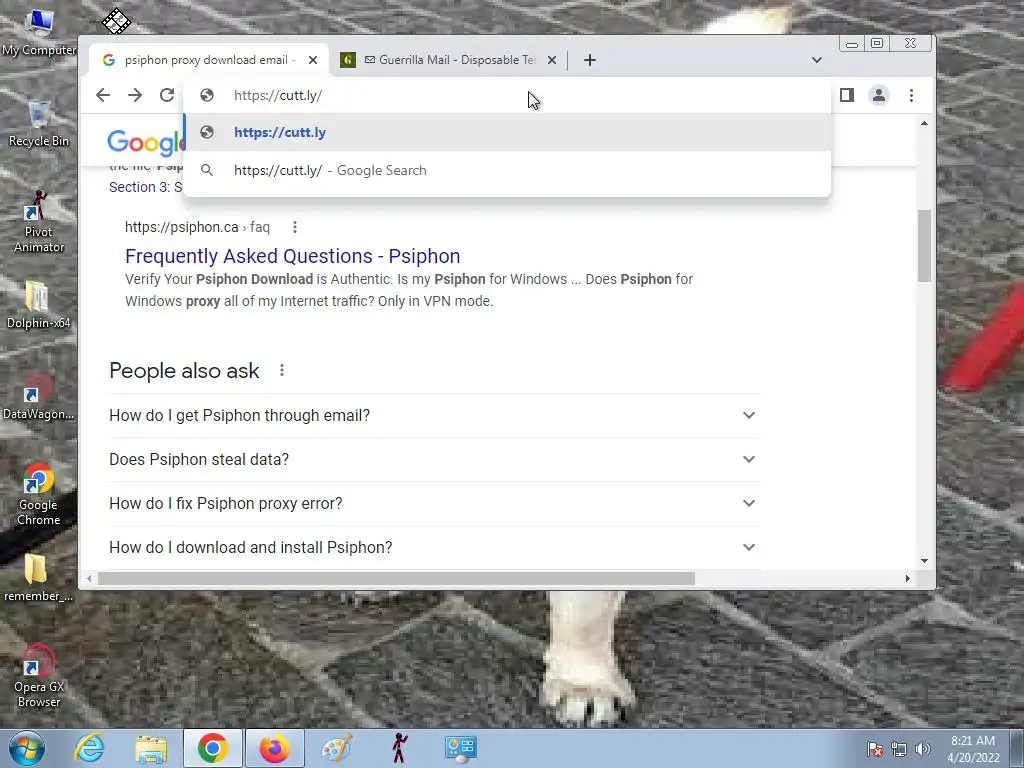This screenshot has width=1024, height=768.
Task: Close the psiphon proxy download email tab
Action: [x=313, y=60]
